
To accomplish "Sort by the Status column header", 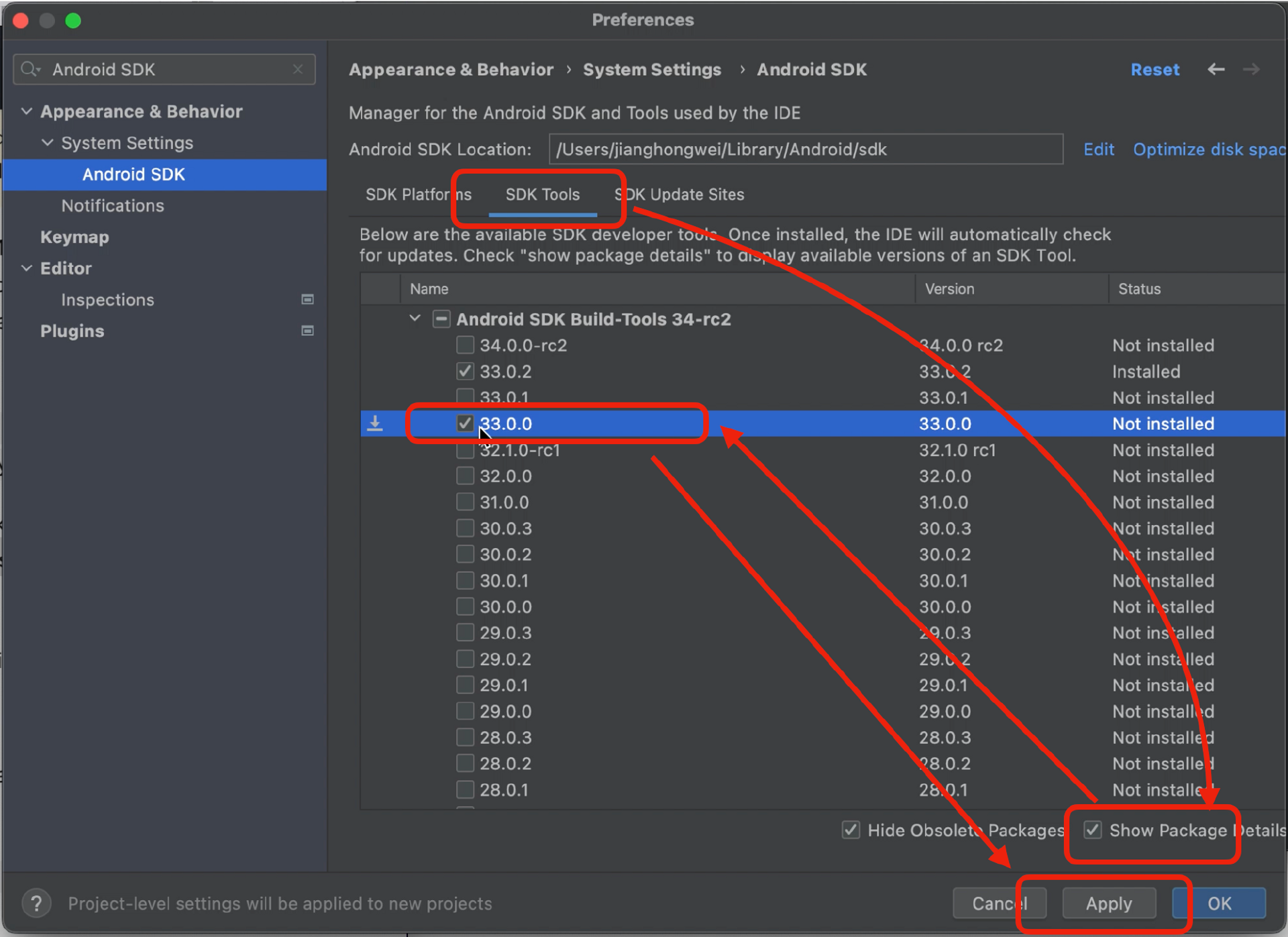I will pyautogui.click(x=1197, y=289).
